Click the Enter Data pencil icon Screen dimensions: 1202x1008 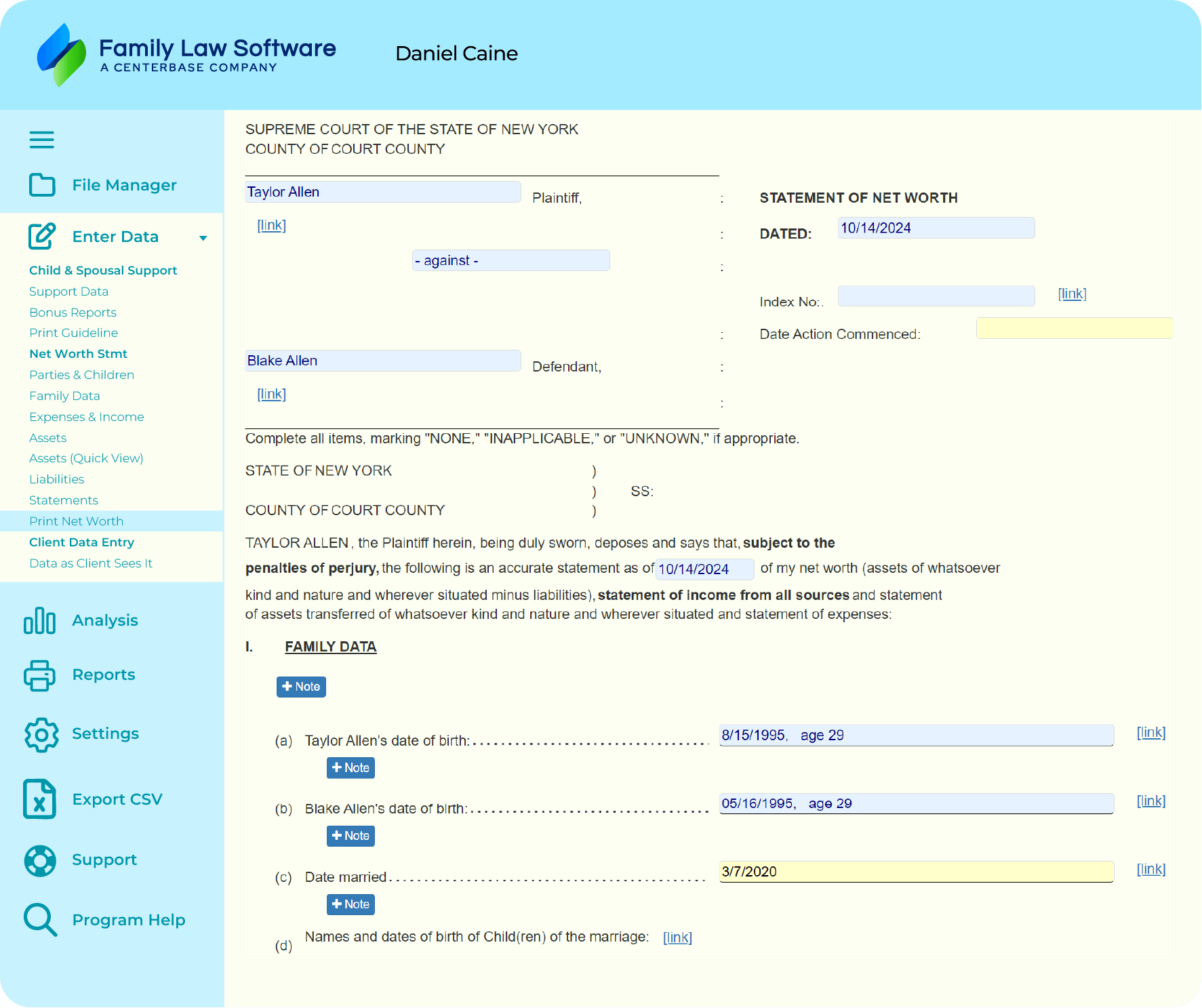[x=42, y=237]
